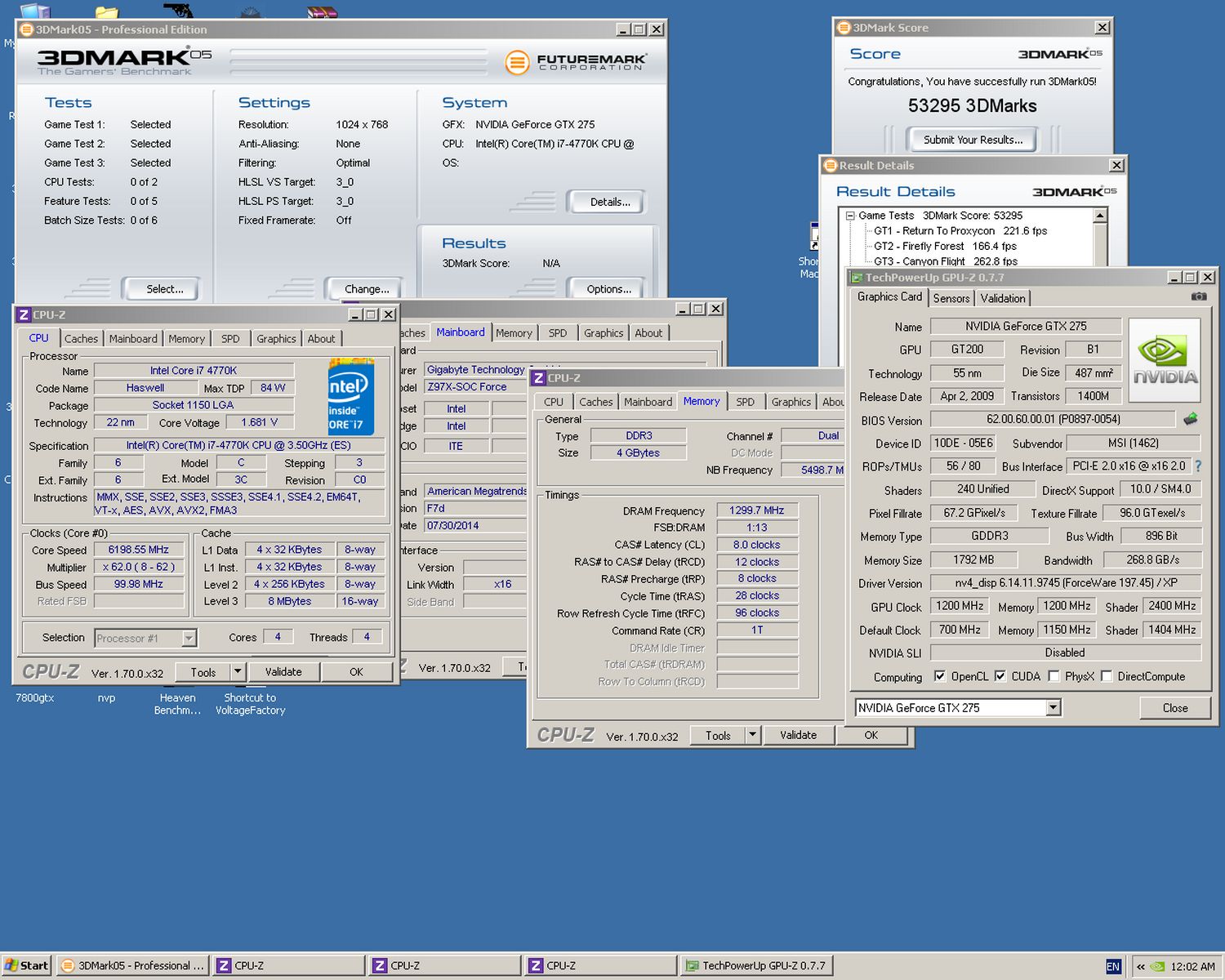Toggle the CUDA checkbox in GPU-Z
This screenshot has width=1225, height=980.
pos(1000,676)
